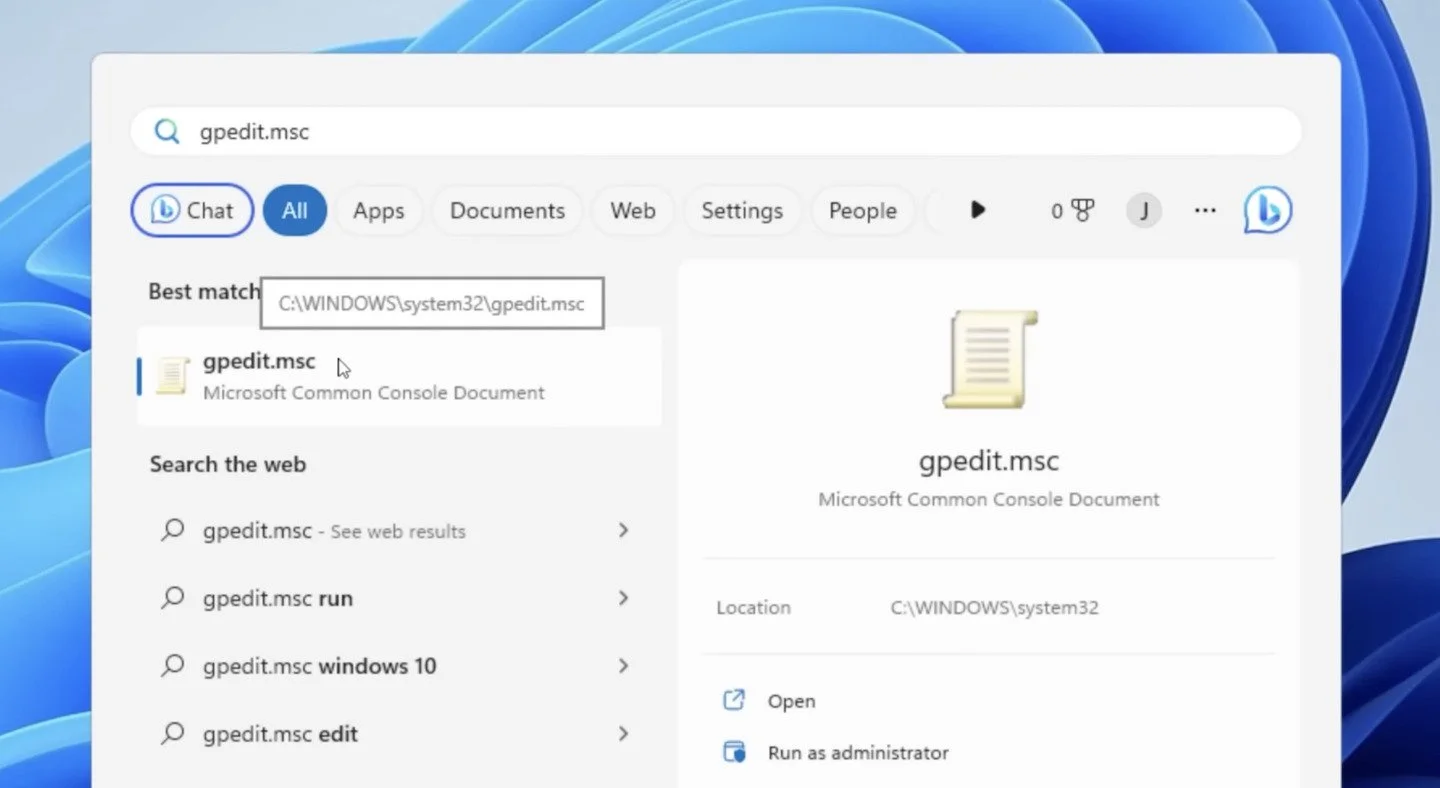1440x788 pixels.
Task: Select 'gpedit.msc windows 10' web suggestion
Action: (400, 666)
